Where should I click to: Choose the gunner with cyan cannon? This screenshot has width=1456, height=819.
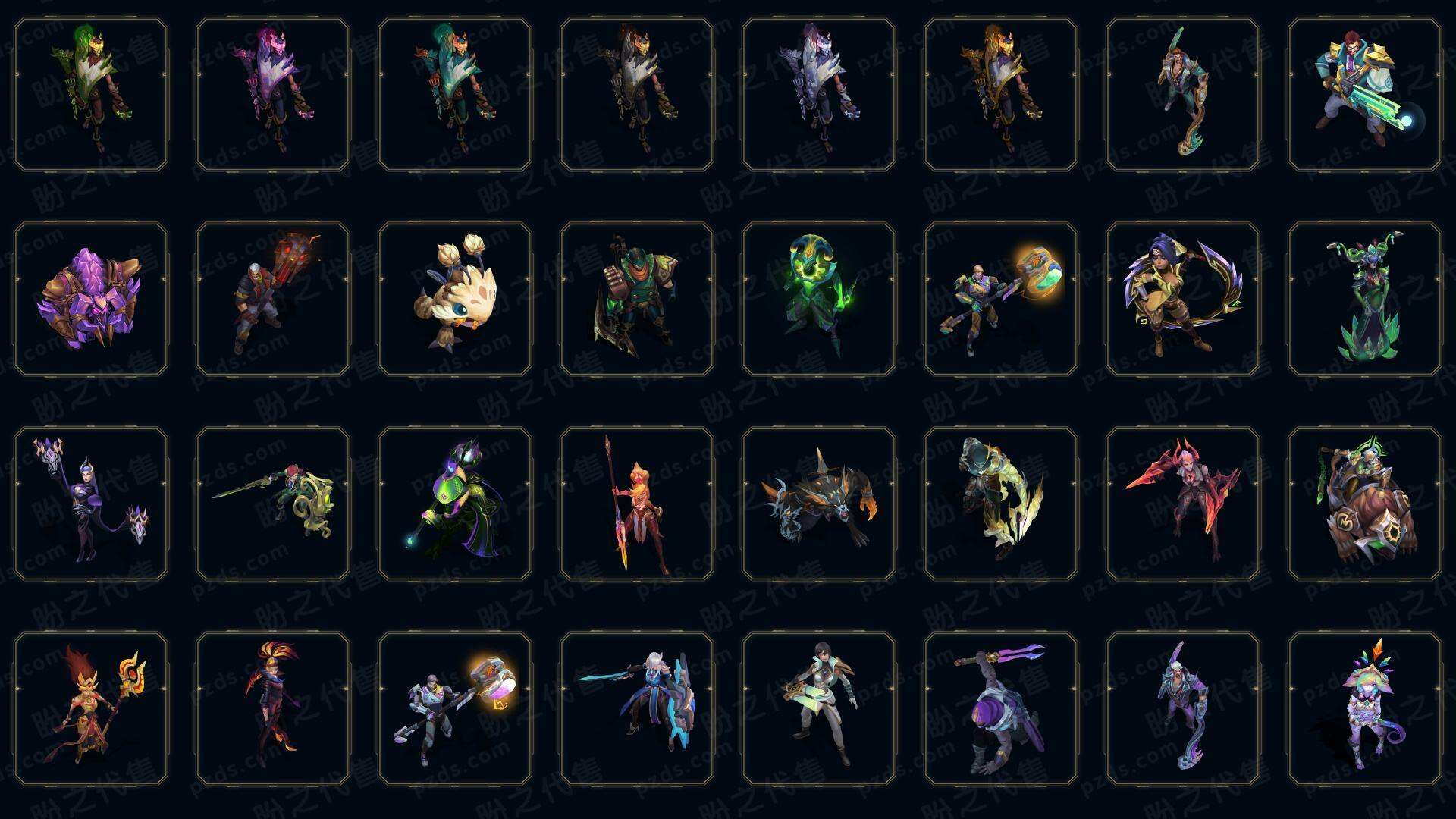point(1365,94)
